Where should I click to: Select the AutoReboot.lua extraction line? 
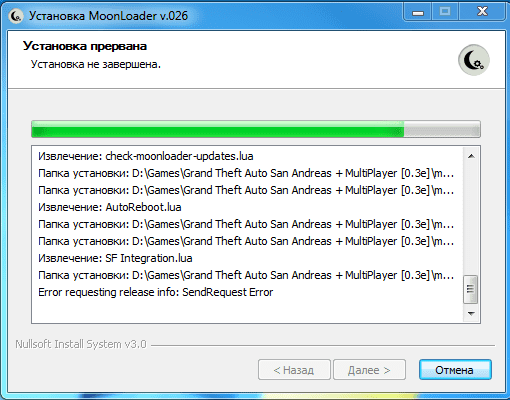pos(110,207)
